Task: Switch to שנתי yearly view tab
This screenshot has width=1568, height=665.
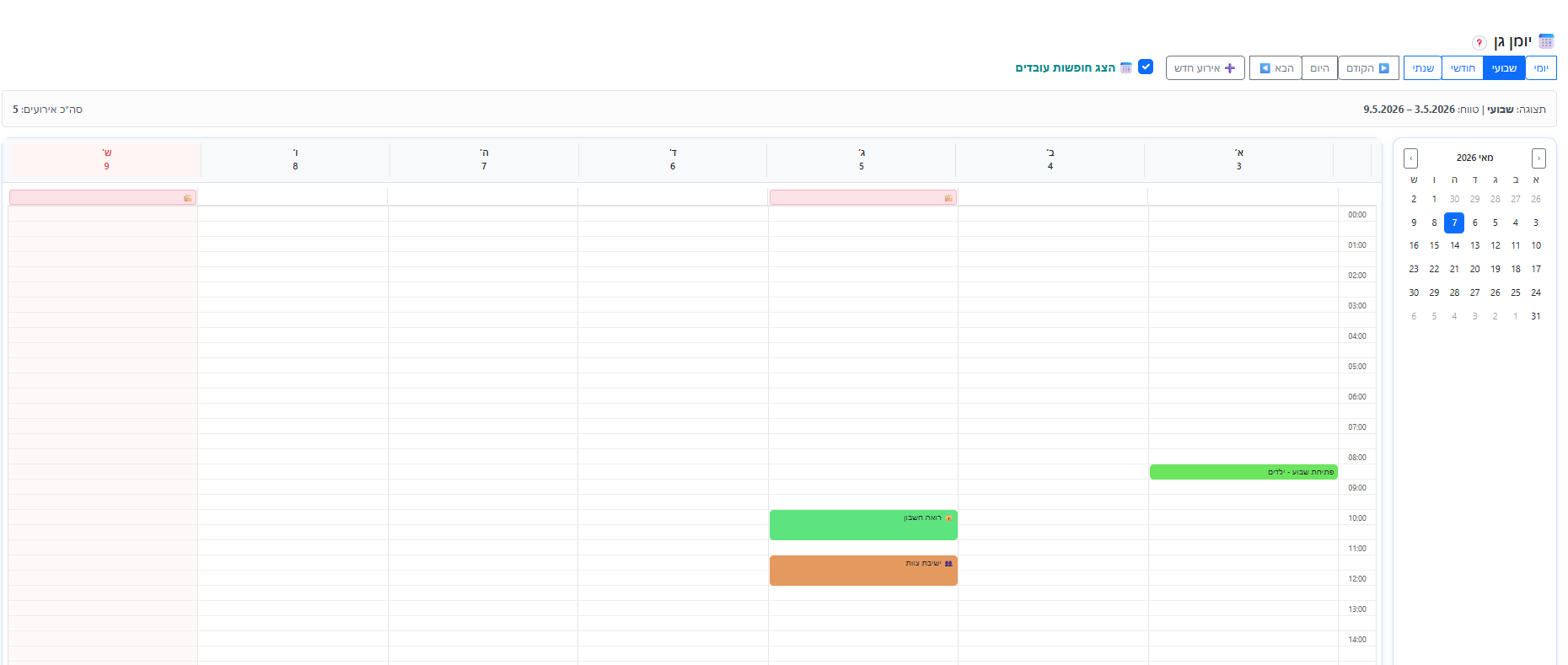Action: click(x=1423, y=68)
